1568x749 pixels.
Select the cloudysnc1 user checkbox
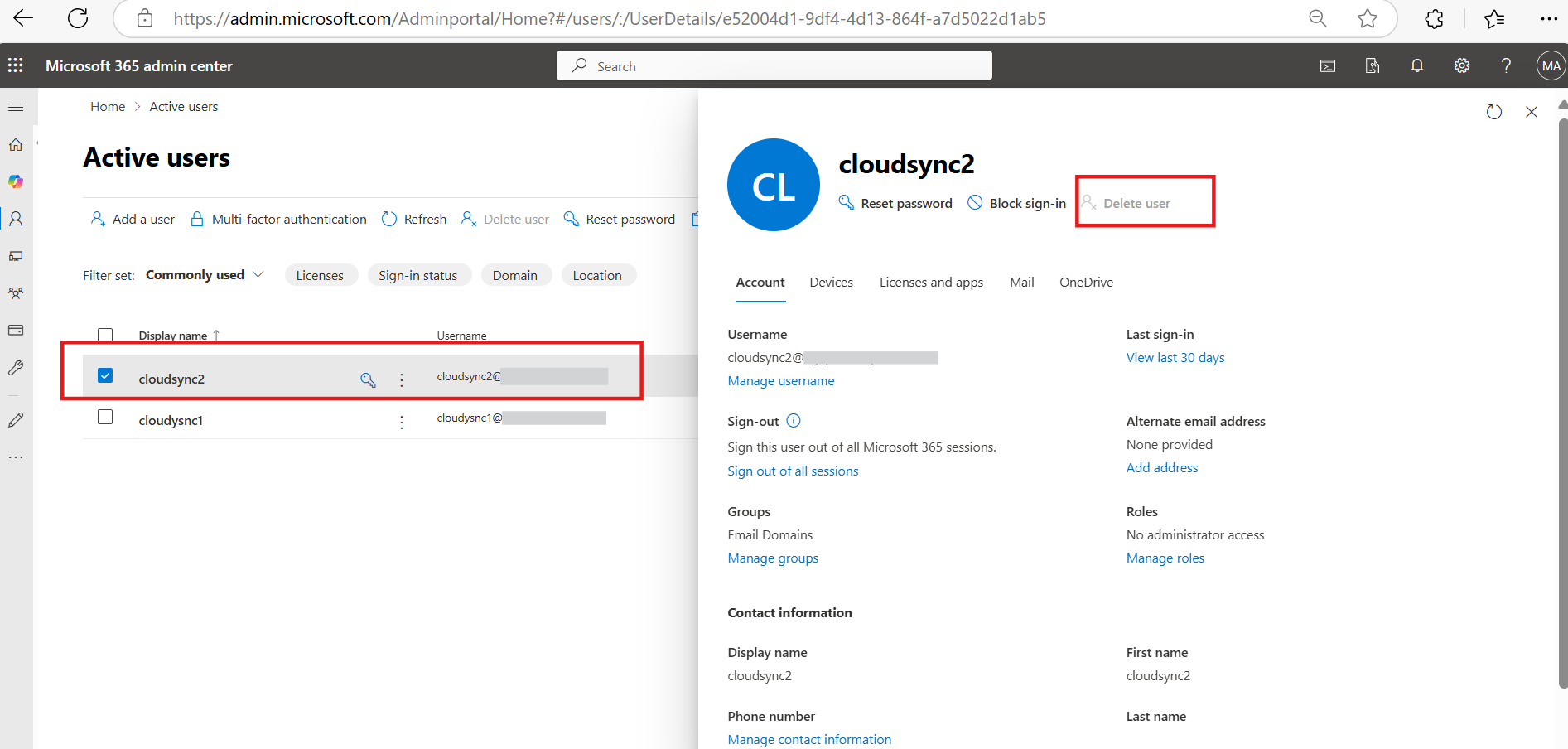coord(105,417)
